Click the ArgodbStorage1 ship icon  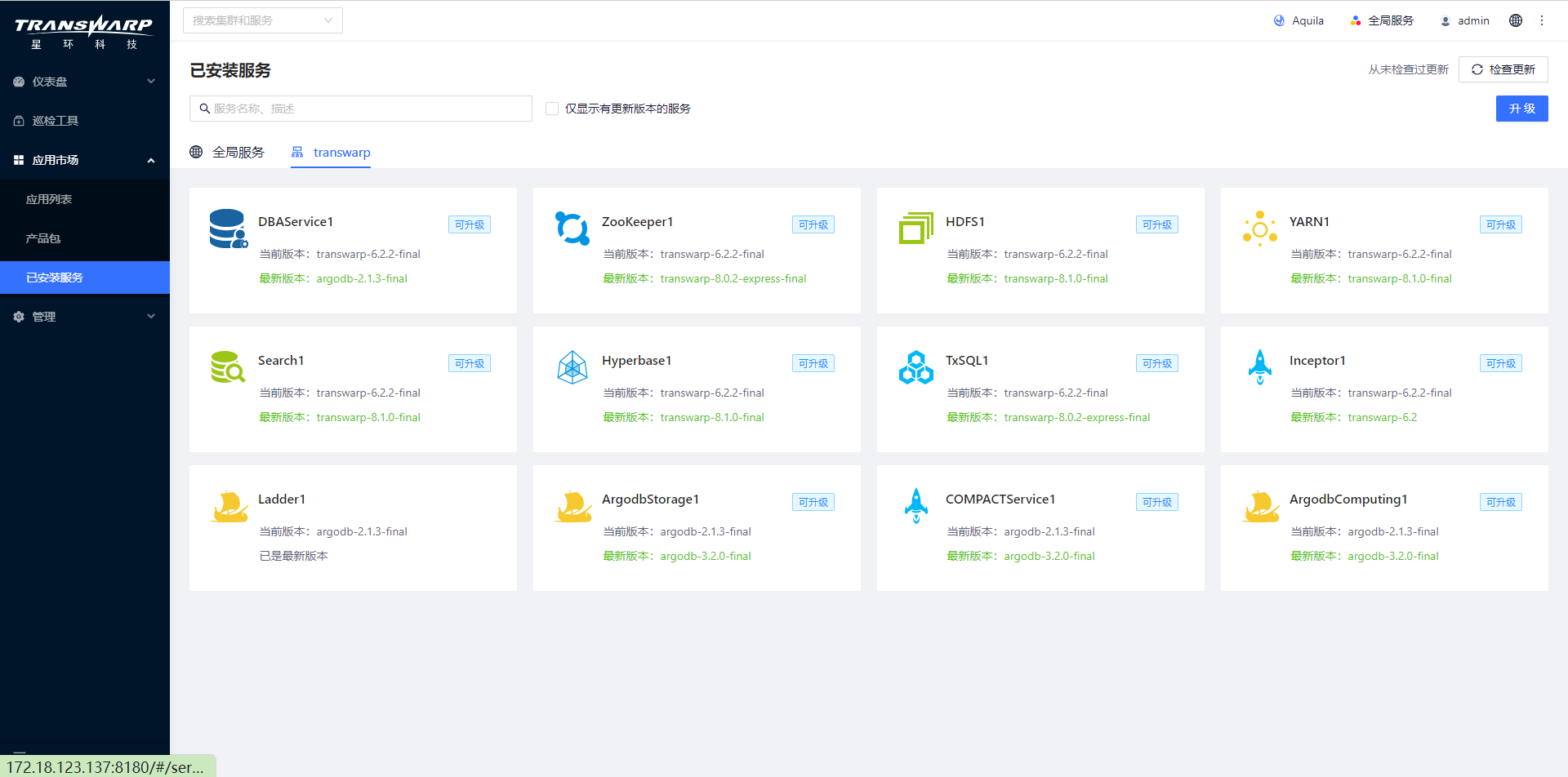tap(572, 506)
